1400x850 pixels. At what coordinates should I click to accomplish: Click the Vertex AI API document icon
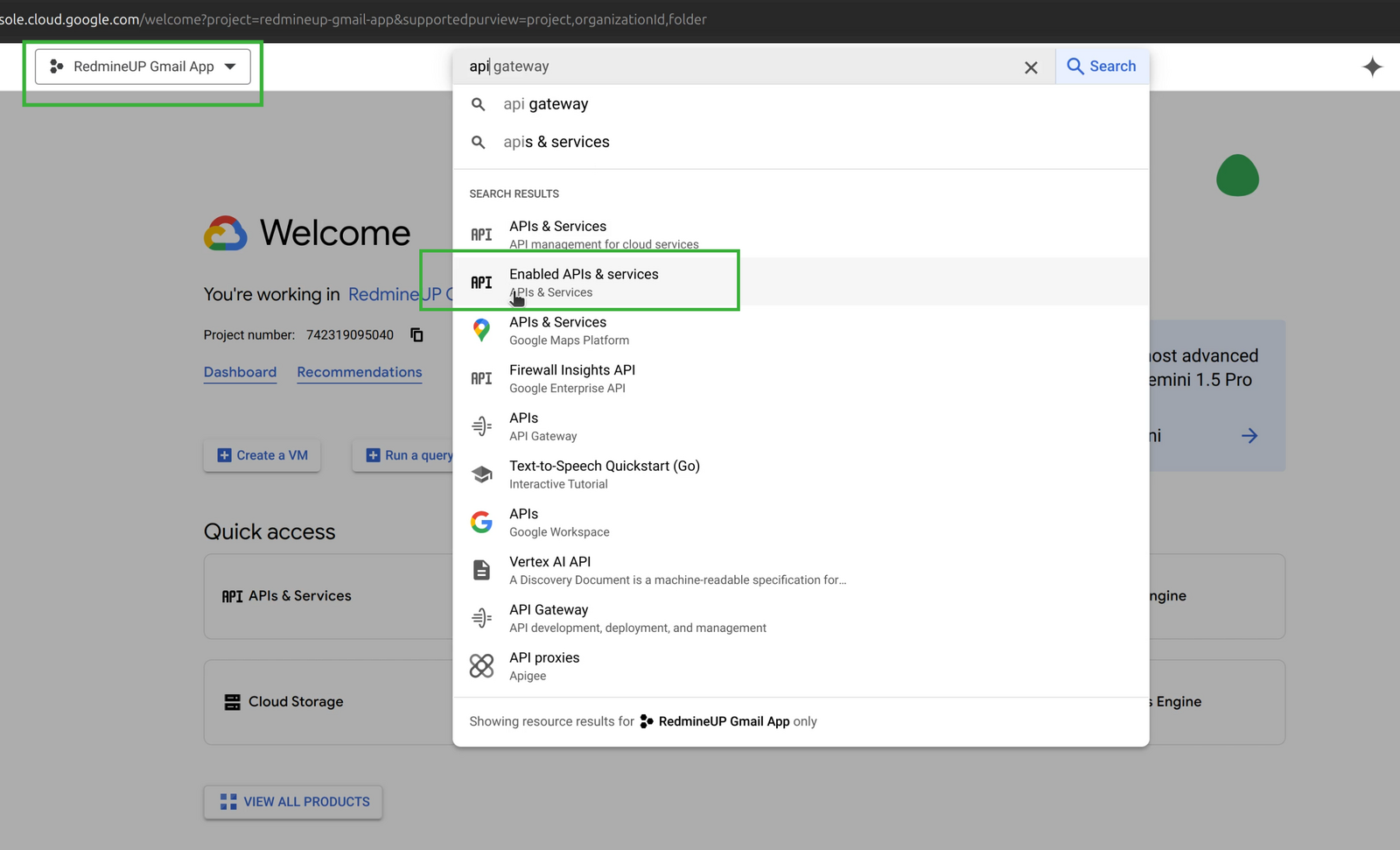(482, 569)
